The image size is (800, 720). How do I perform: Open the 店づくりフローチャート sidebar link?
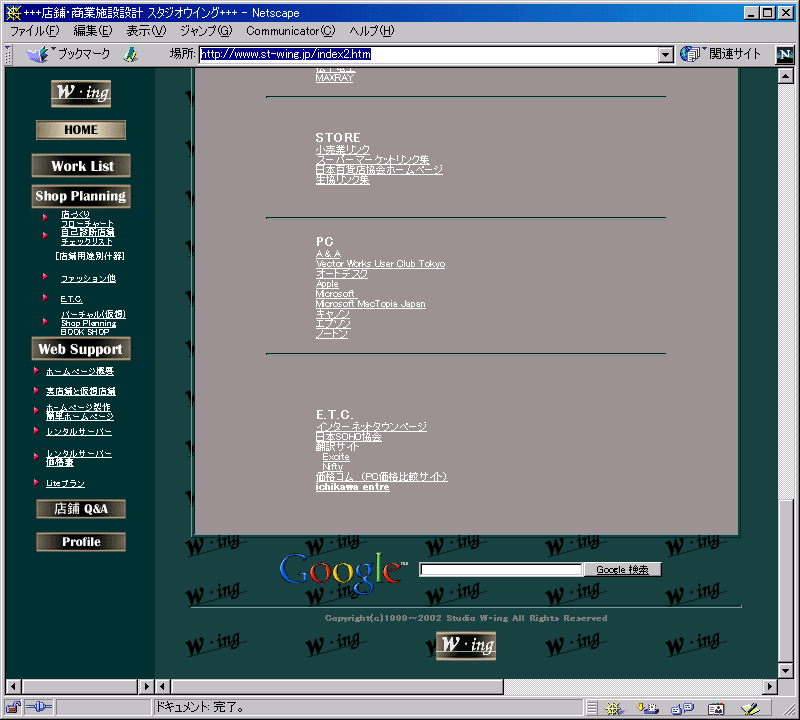[87, 219]
